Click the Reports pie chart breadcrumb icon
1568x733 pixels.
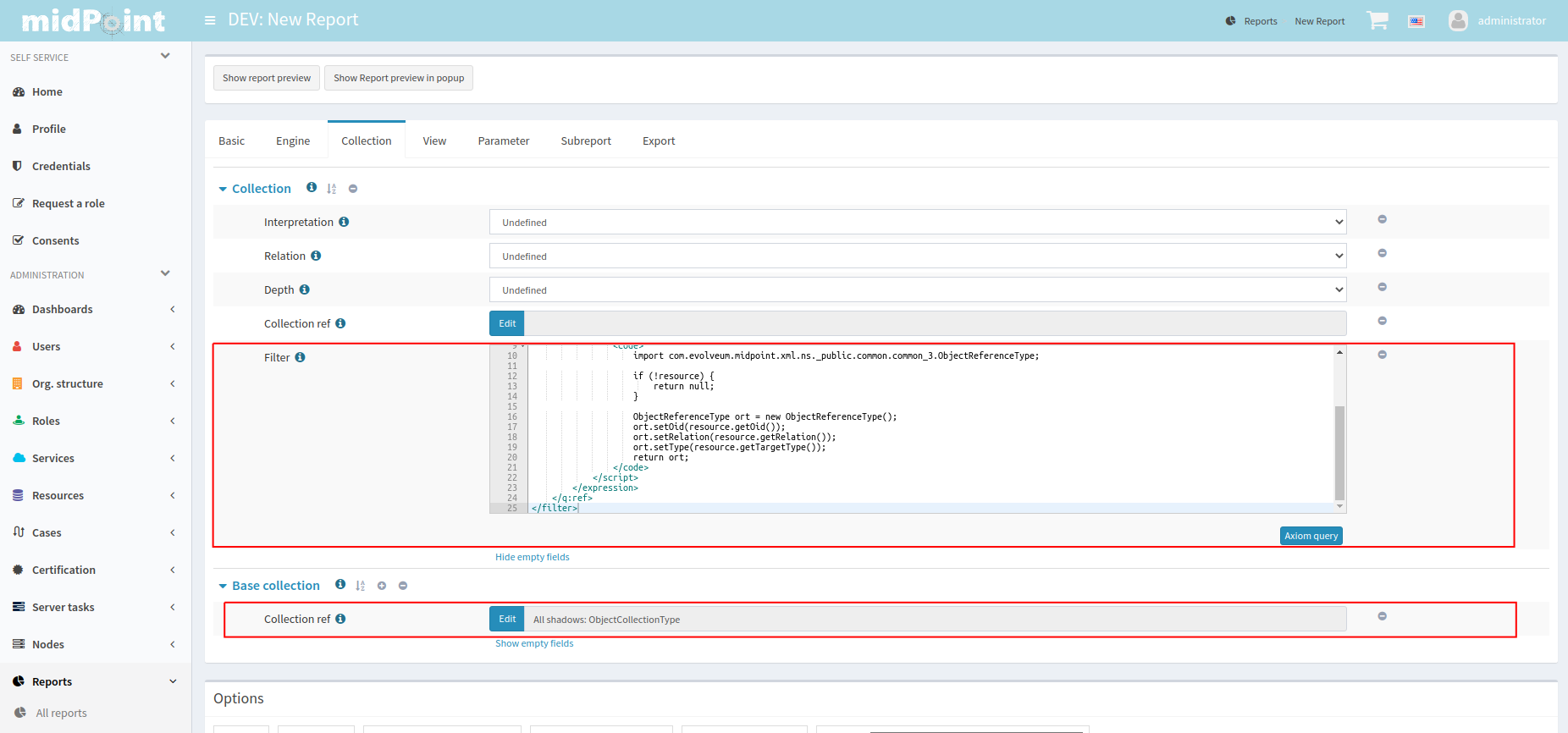1230,21
